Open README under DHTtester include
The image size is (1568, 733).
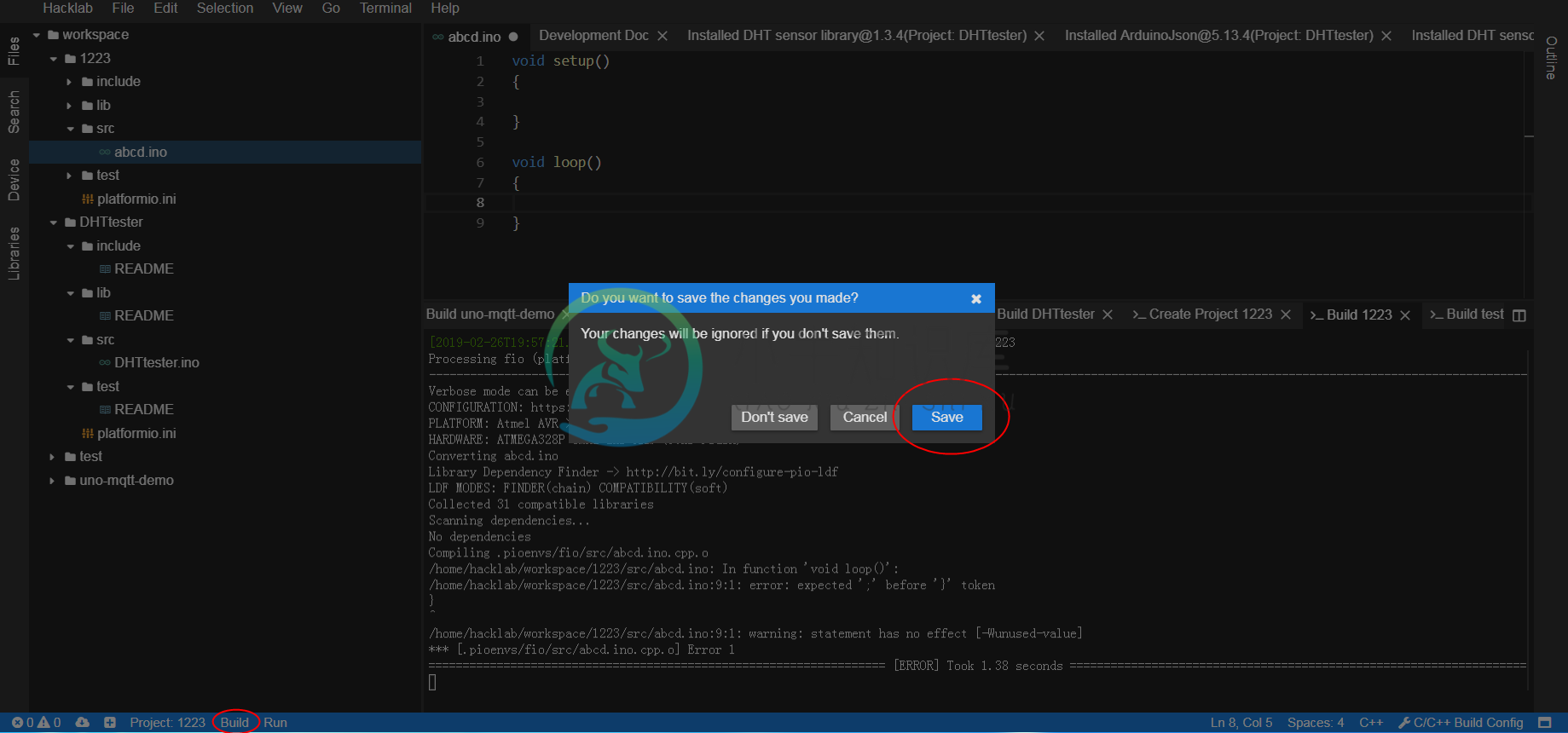(x=144, y=269)
